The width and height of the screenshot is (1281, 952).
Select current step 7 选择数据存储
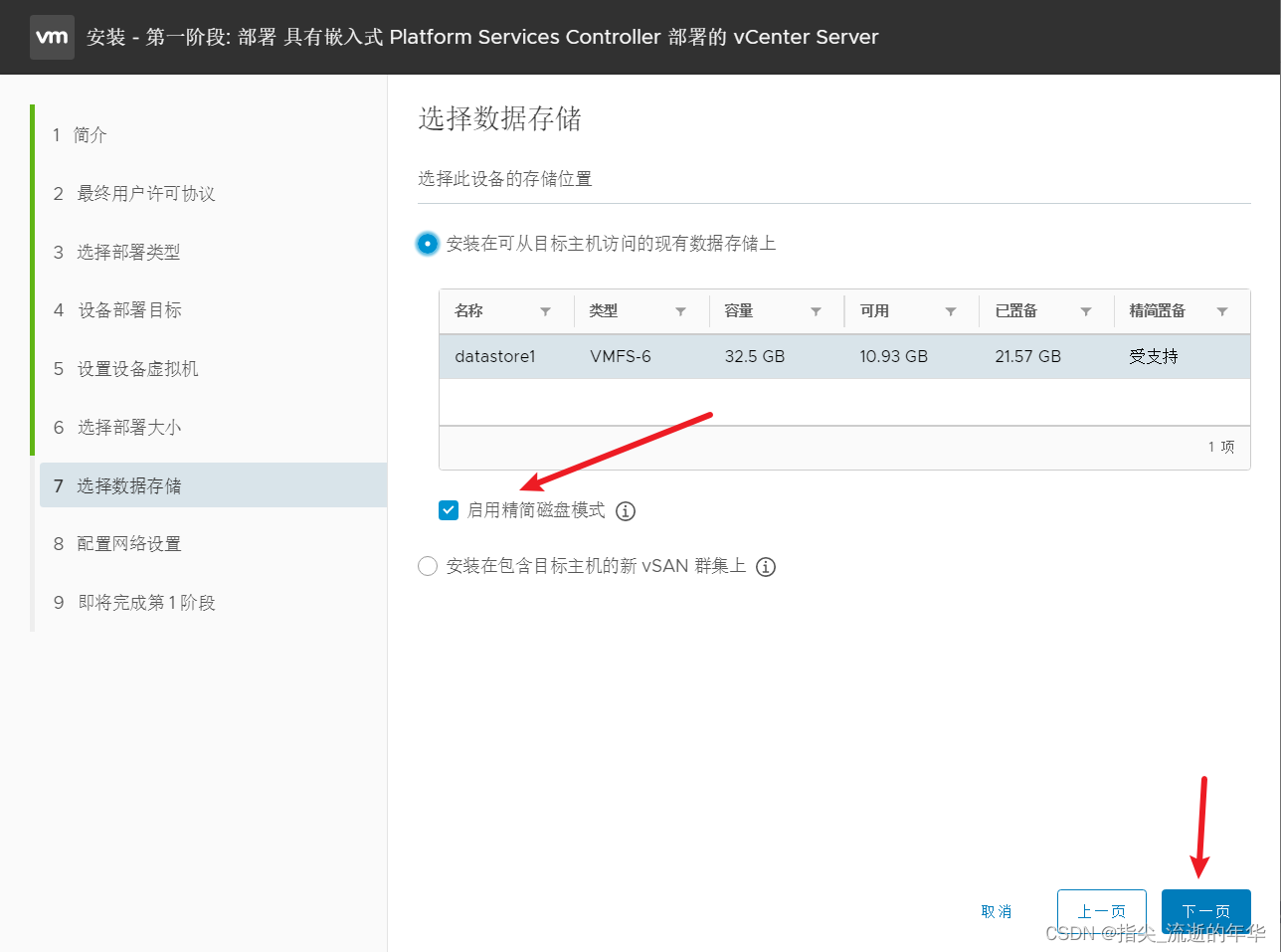coord(213,485)
